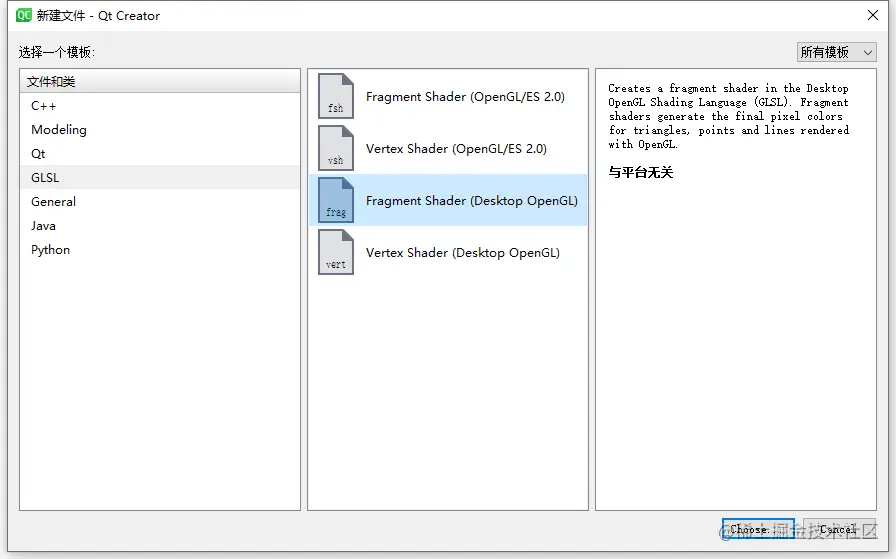The width and height of the screenshot is (896, 559).
Task: Choose Fragment Shader (OpenGL/ES 2.0) template
Action: point(448,96)
